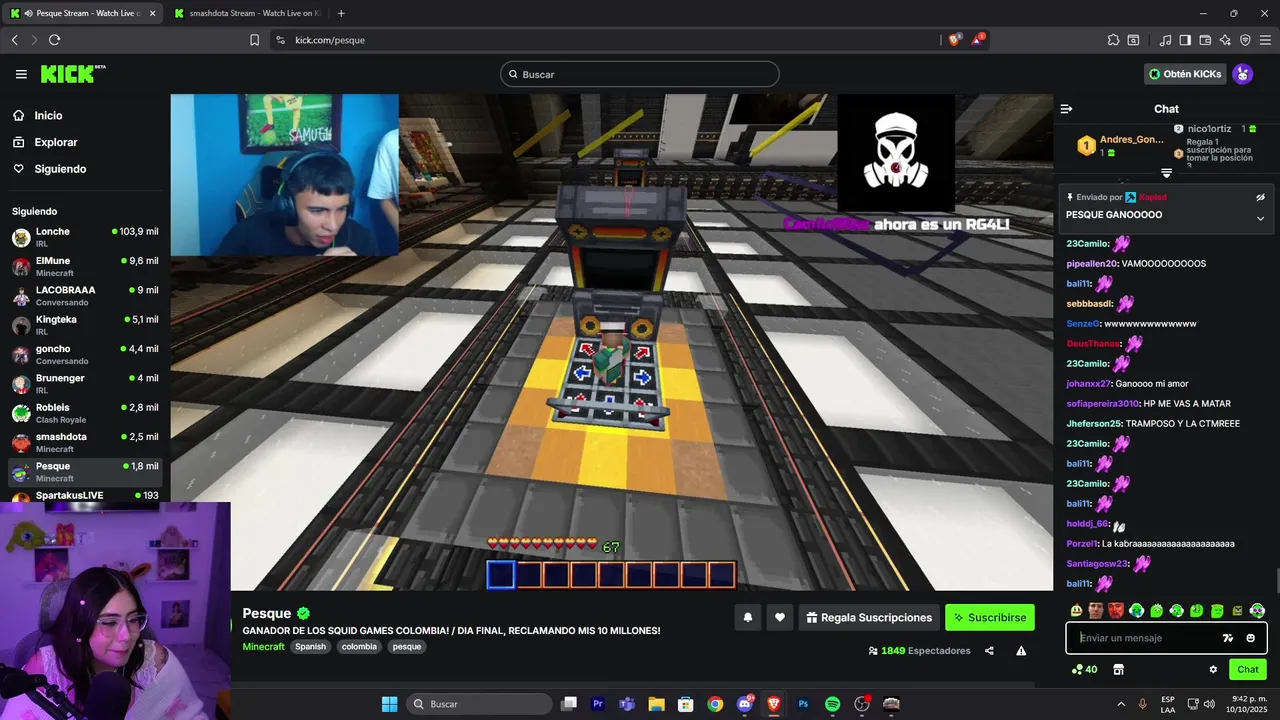This screenshot has width=1280, height=720.
Task: Open browser extensions puzzle icon
Action: pyautogui.click(x=1113, y=40)
